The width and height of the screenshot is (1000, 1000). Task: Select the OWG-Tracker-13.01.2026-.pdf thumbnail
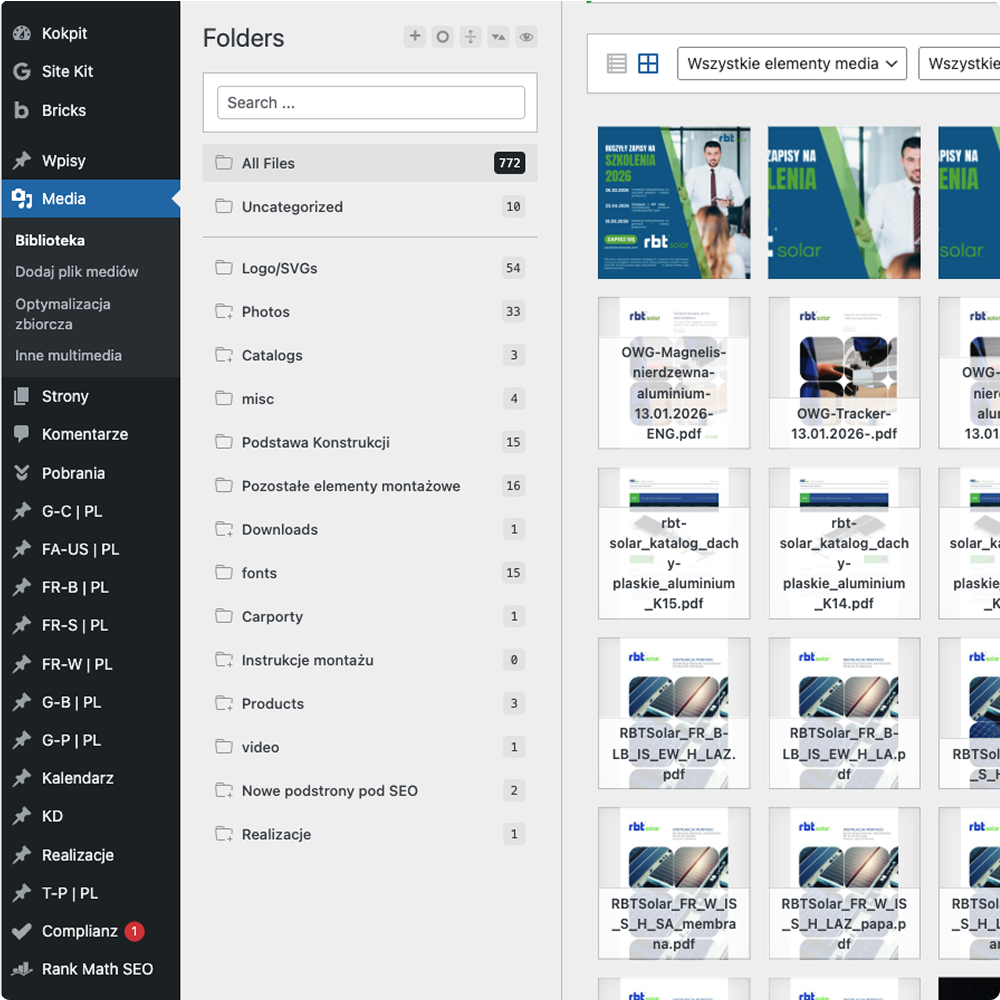tap(844, 373)
